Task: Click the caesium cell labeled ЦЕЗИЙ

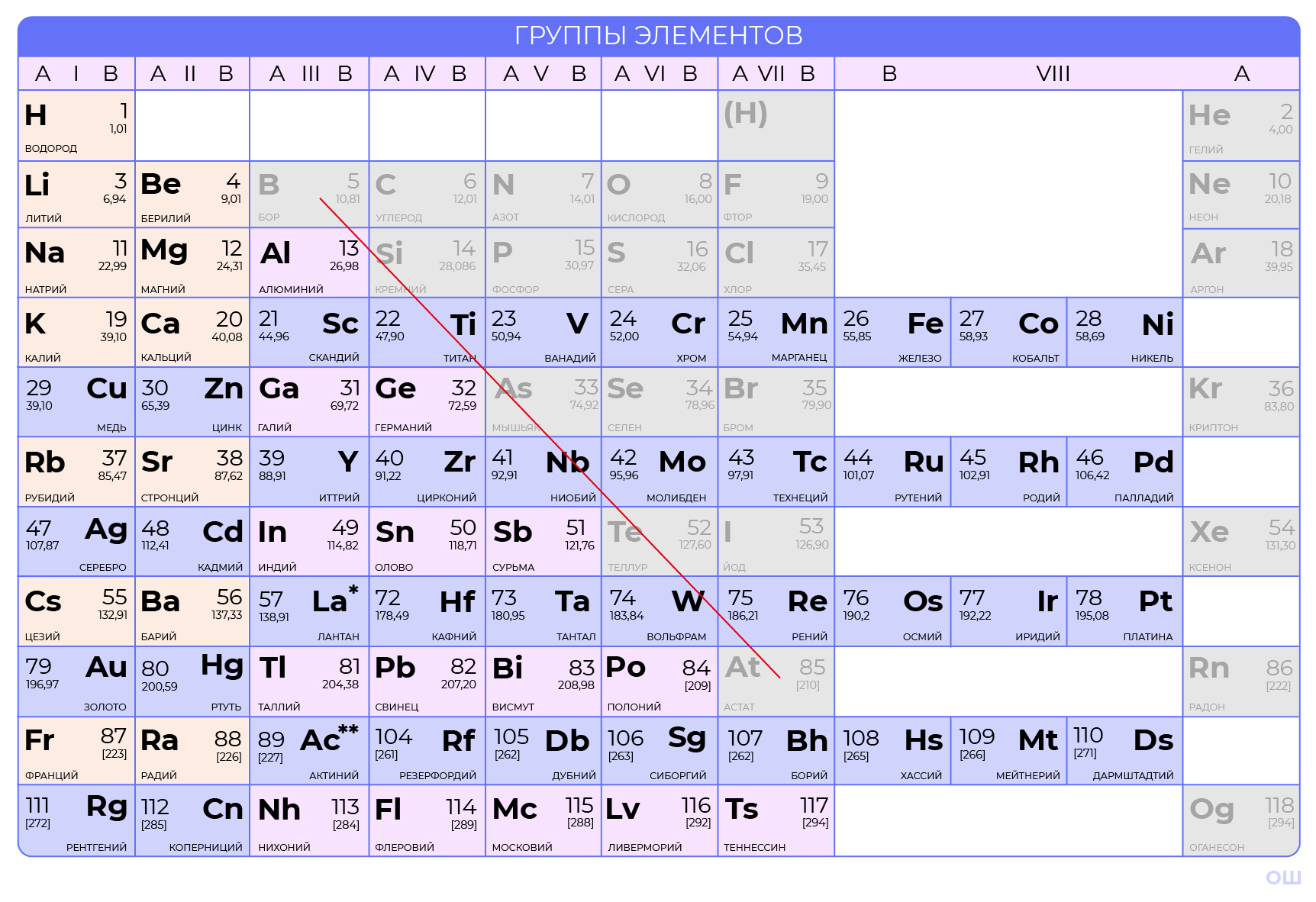Action: tap(76, 611)
